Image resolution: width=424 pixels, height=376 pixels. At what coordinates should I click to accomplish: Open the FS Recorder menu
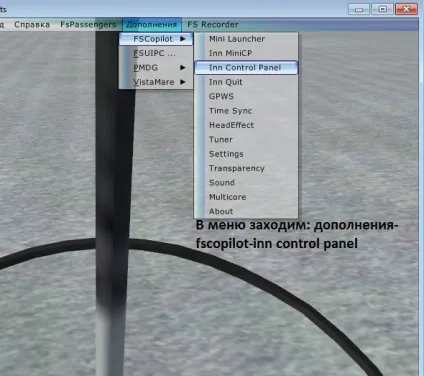point(213,25)
